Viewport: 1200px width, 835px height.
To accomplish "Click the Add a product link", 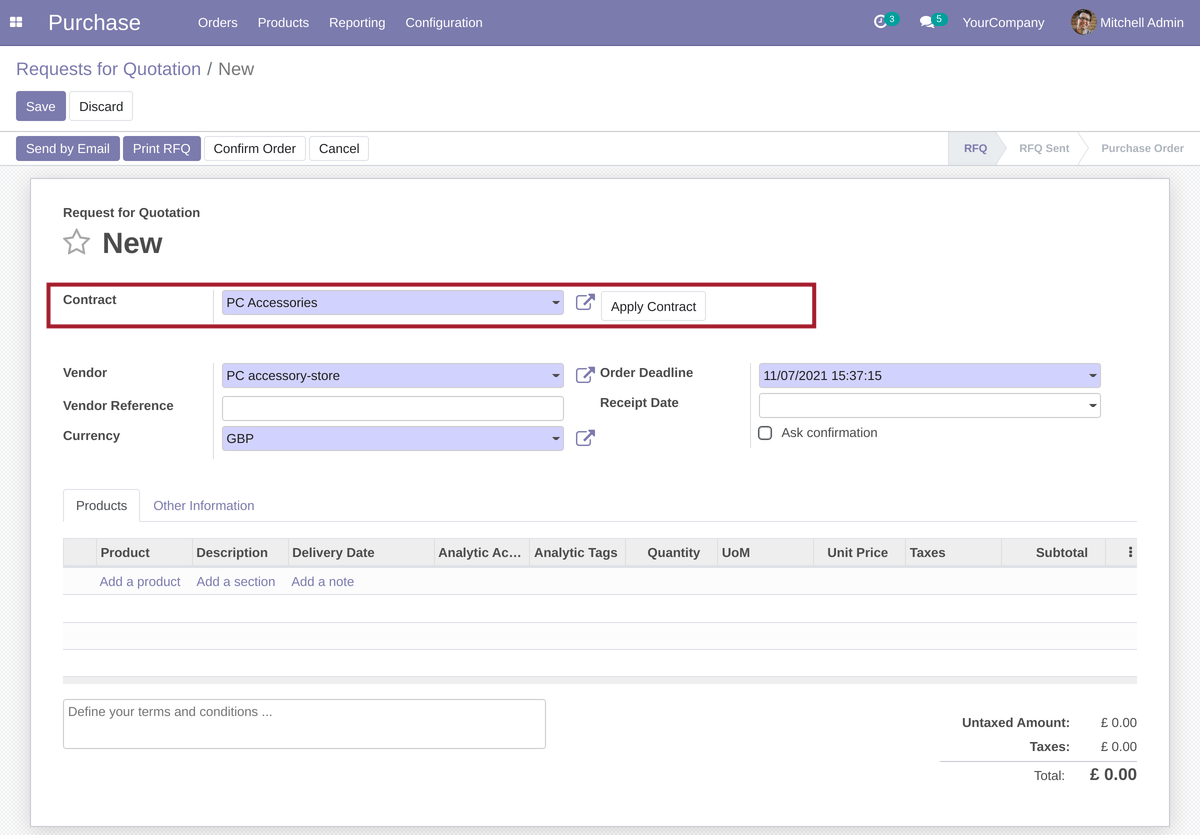I will point(140,582).
